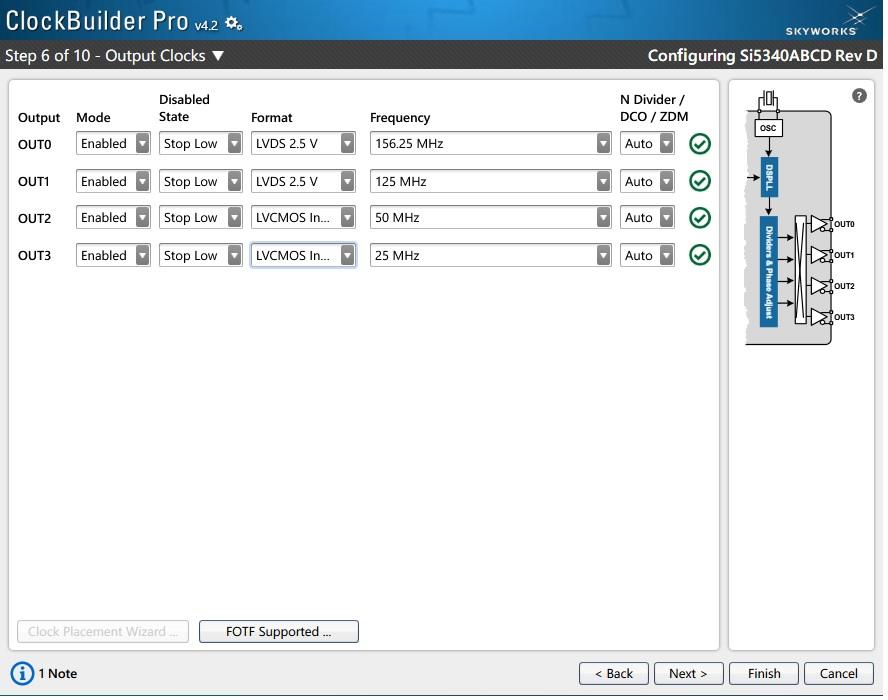Open OUT3 N Divider Auto dropdown
Image resolution: width=888 pixels, height=700 pixels.
(x=647, y=255)
